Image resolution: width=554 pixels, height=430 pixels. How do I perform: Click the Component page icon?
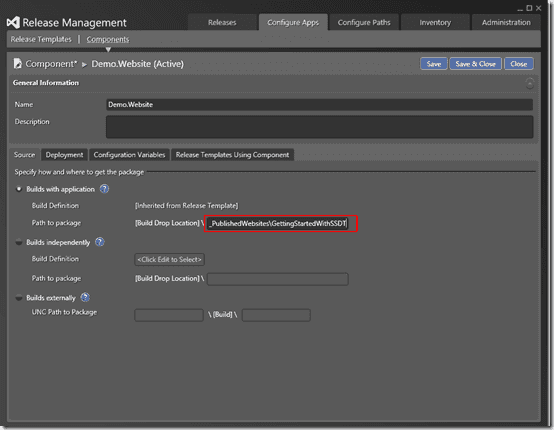pyautogui.click(x=17, y=64)
